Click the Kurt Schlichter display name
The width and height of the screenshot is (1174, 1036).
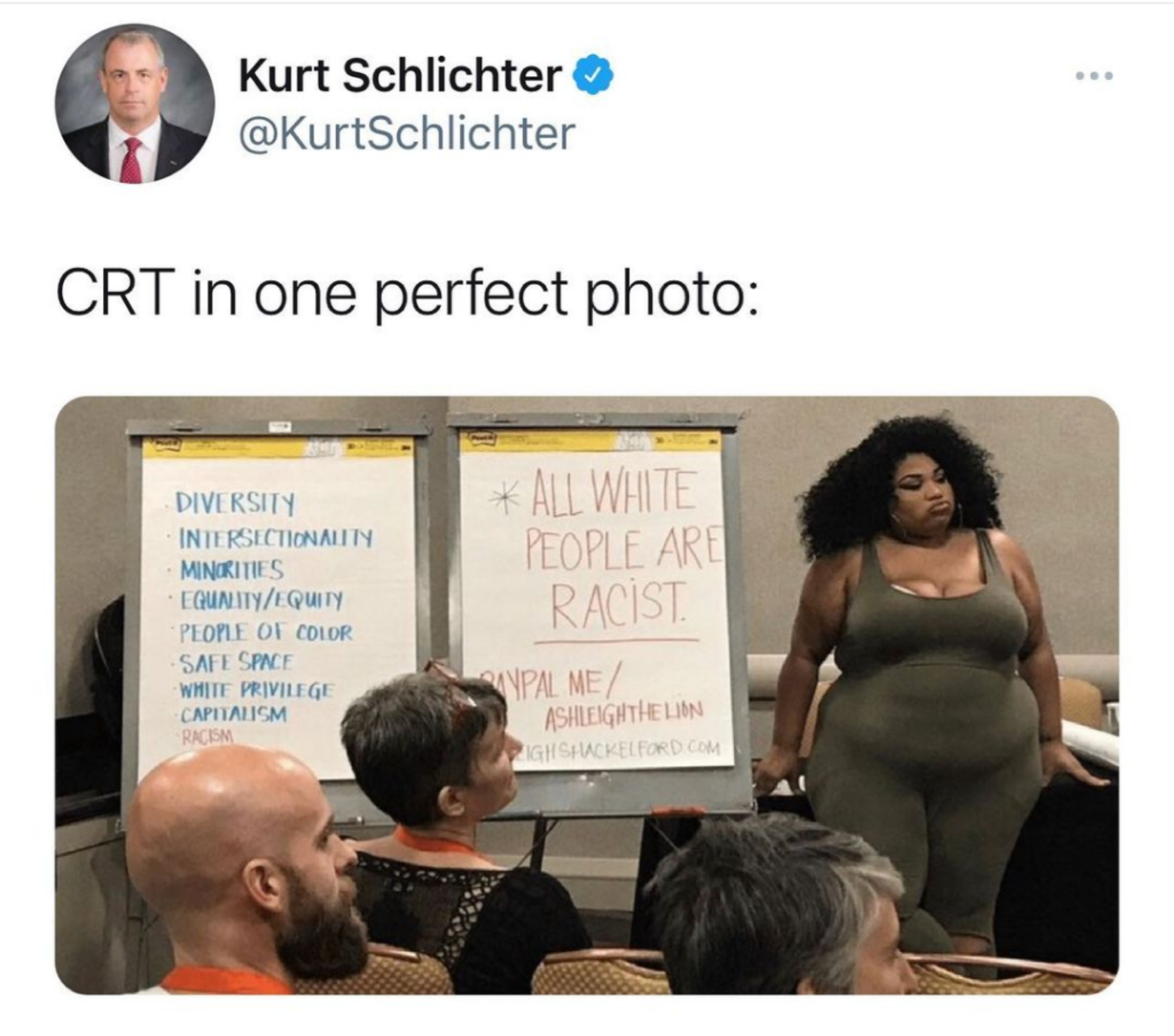[x=400, y=76]
